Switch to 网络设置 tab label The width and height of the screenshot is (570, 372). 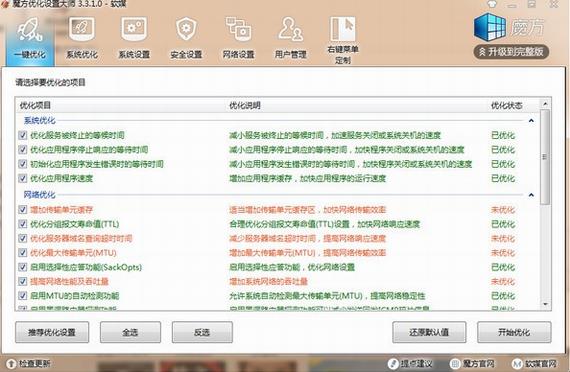[x=238, y=55]
